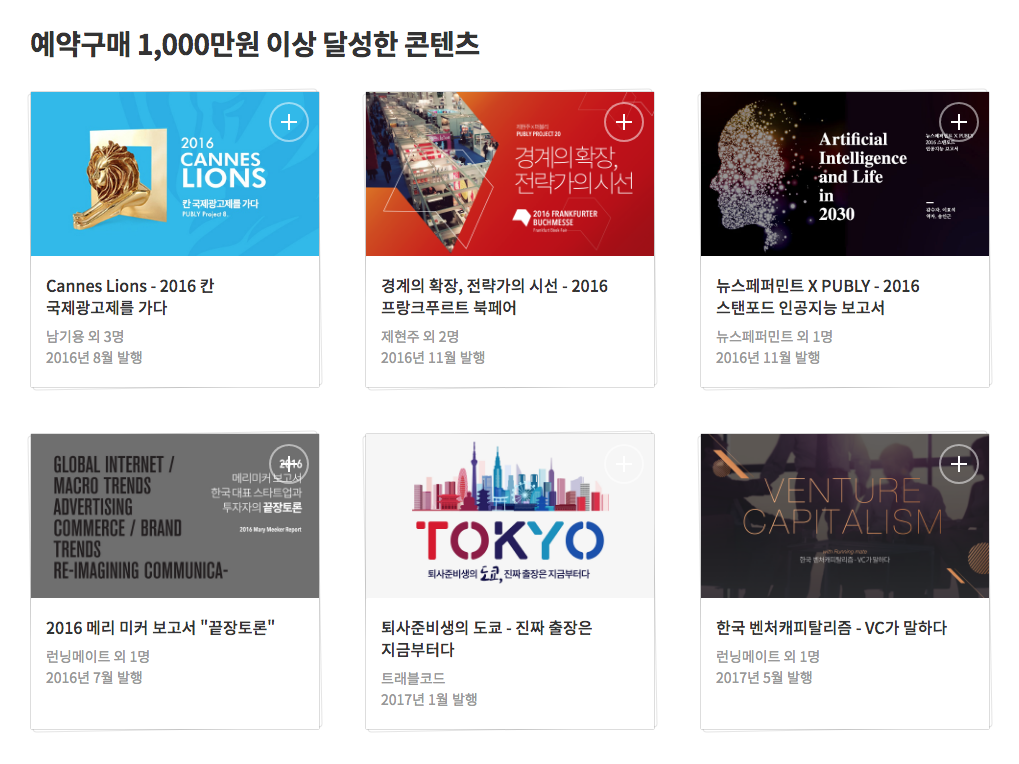Click author '런닝메이트 외 1명' under 메리 미커 보고서
Screen dimensions: 1019x764
pos(97,657)
